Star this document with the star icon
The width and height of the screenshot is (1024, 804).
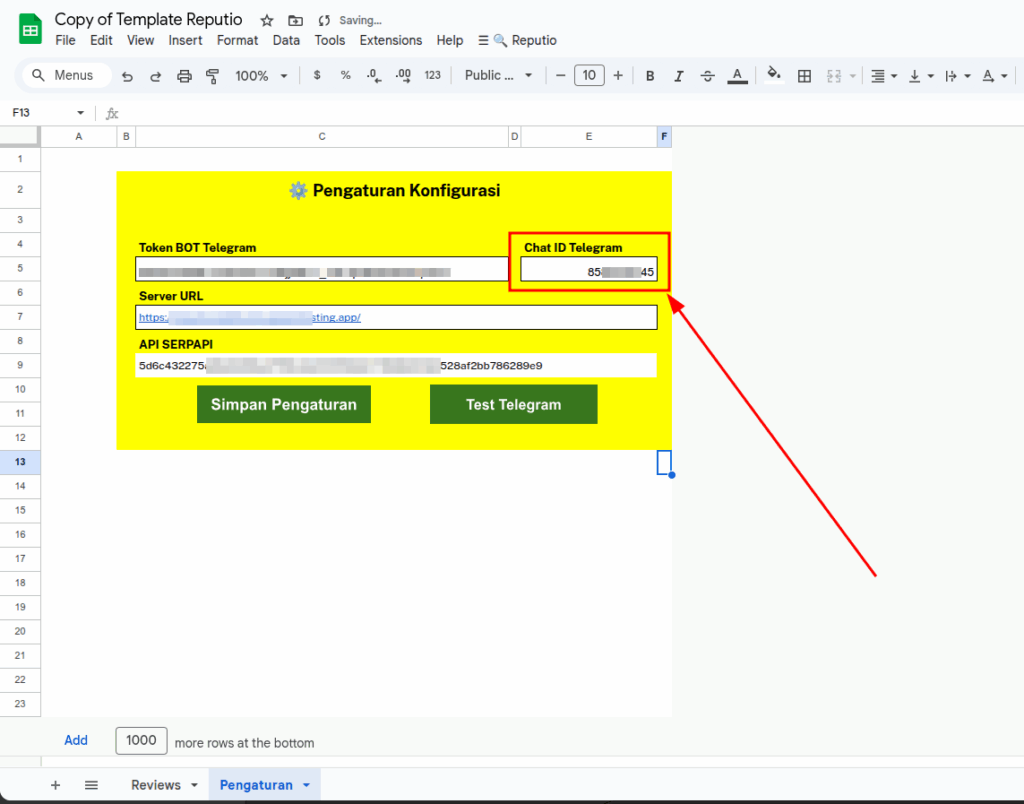coord(266,21)
